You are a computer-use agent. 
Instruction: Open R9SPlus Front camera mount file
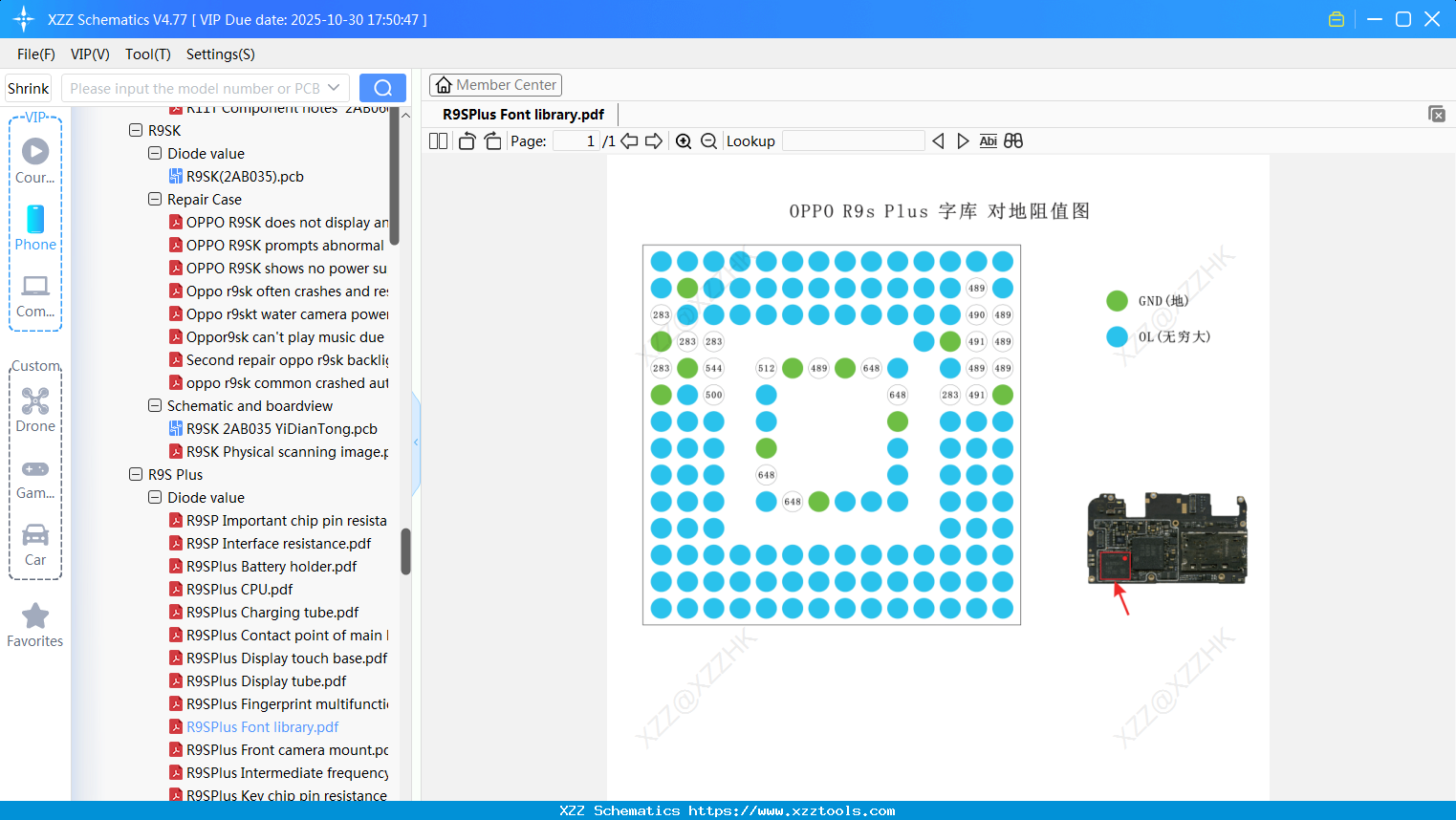pyautogui.click(x=287, y=749)
